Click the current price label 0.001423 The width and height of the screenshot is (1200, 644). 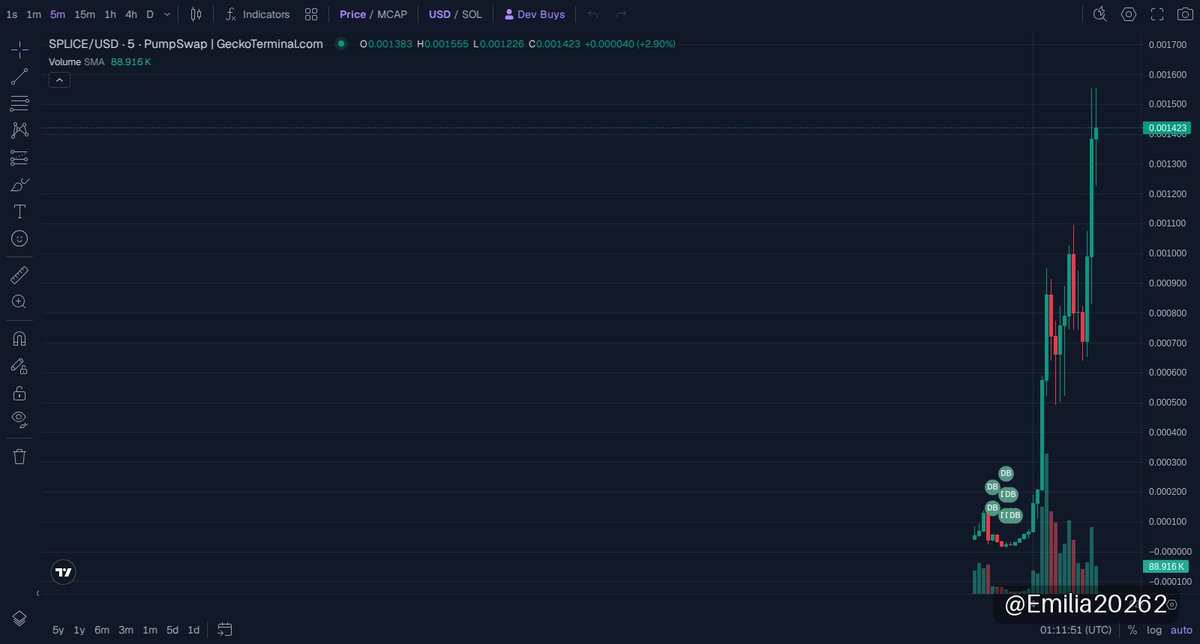tap(1167, 128)
